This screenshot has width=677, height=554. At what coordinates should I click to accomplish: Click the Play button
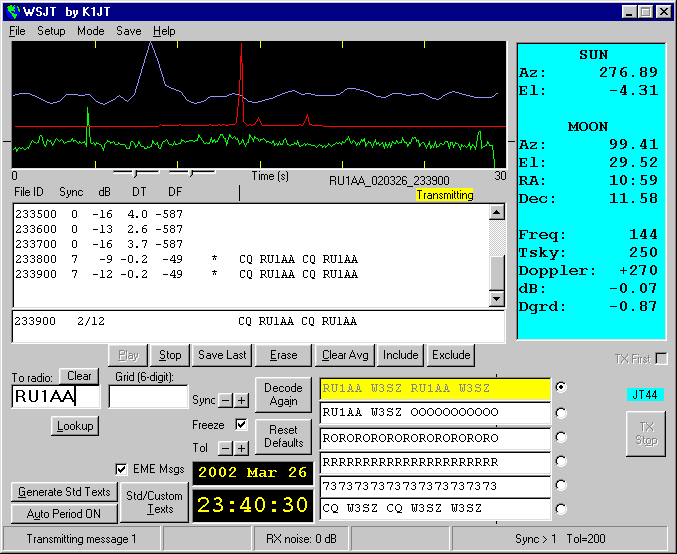(x=128, y=355)
